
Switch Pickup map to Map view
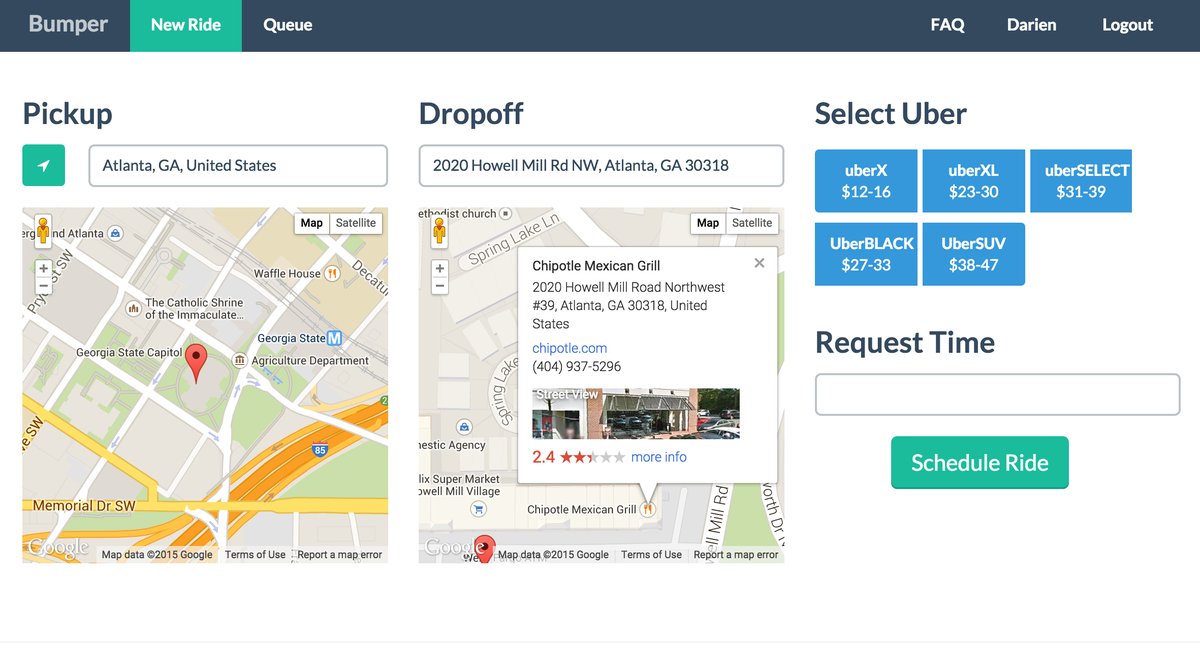point(312,223)
